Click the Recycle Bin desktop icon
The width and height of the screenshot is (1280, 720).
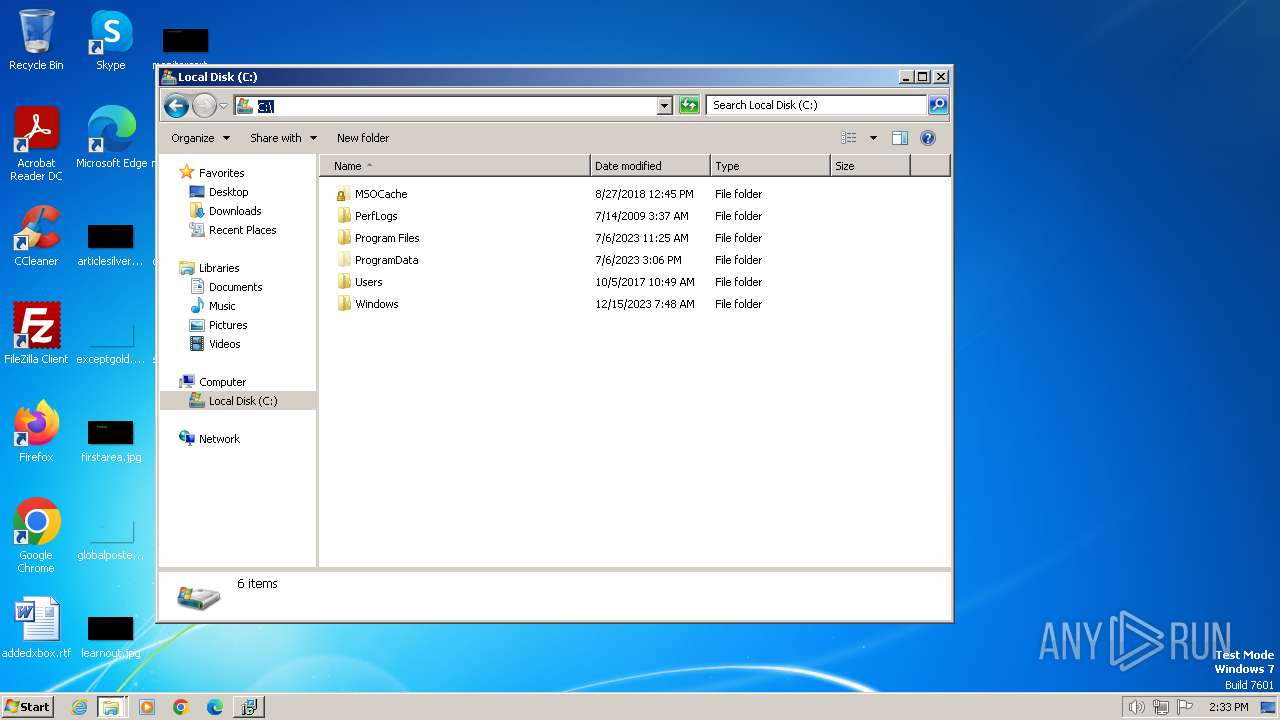click(36, 40)
